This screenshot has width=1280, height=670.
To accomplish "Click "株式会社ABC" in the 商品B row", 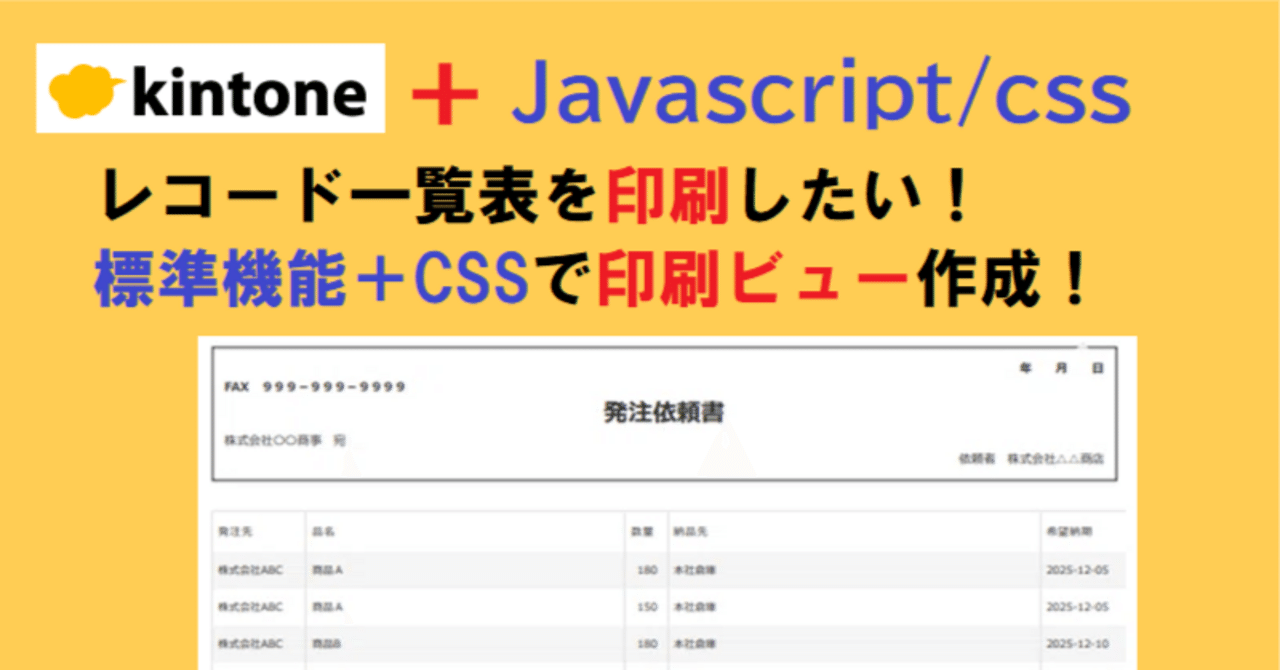I will point(251,643).
